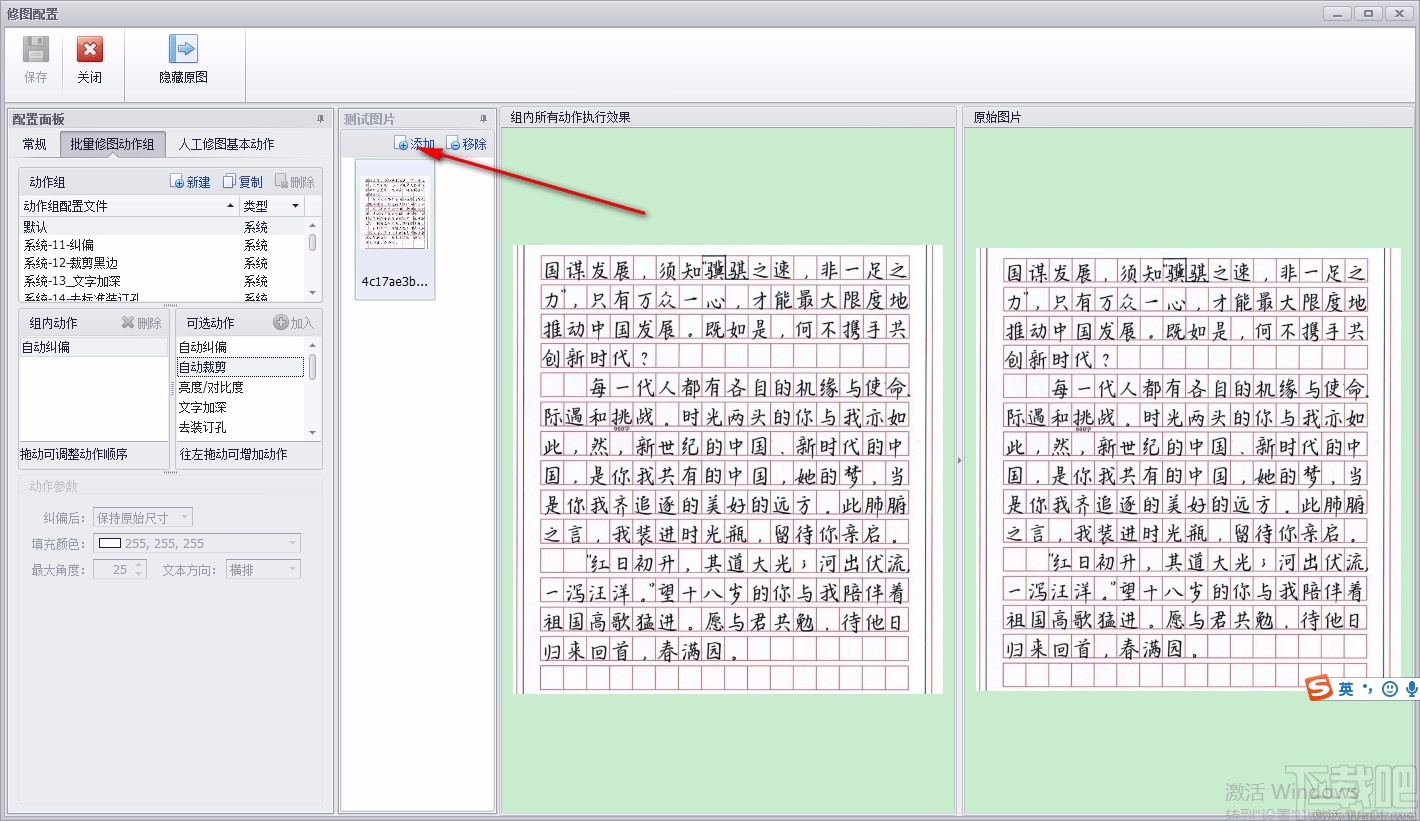1420x821 pixels.
Task: Open the 类型 column filter dropdown
Action: [295, 206]
